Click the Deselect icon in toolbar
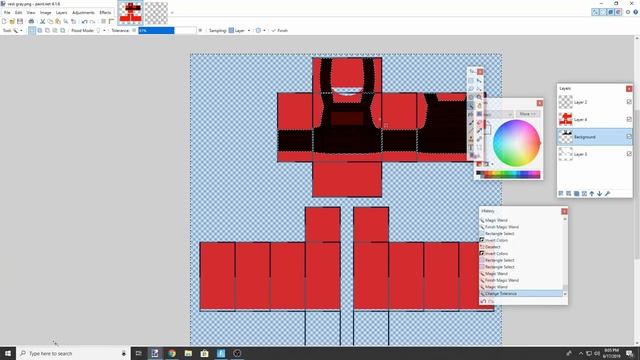This screenshot has width=640, height=360. 73,21
